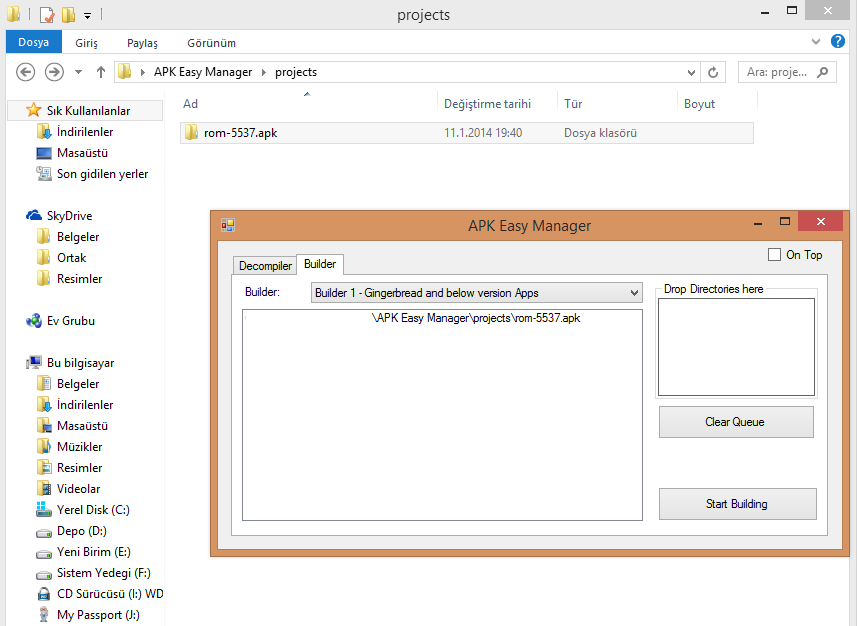The image size is (857, 626).
Task: Click the up one level arrow
Action: click(x=101, y=72)
